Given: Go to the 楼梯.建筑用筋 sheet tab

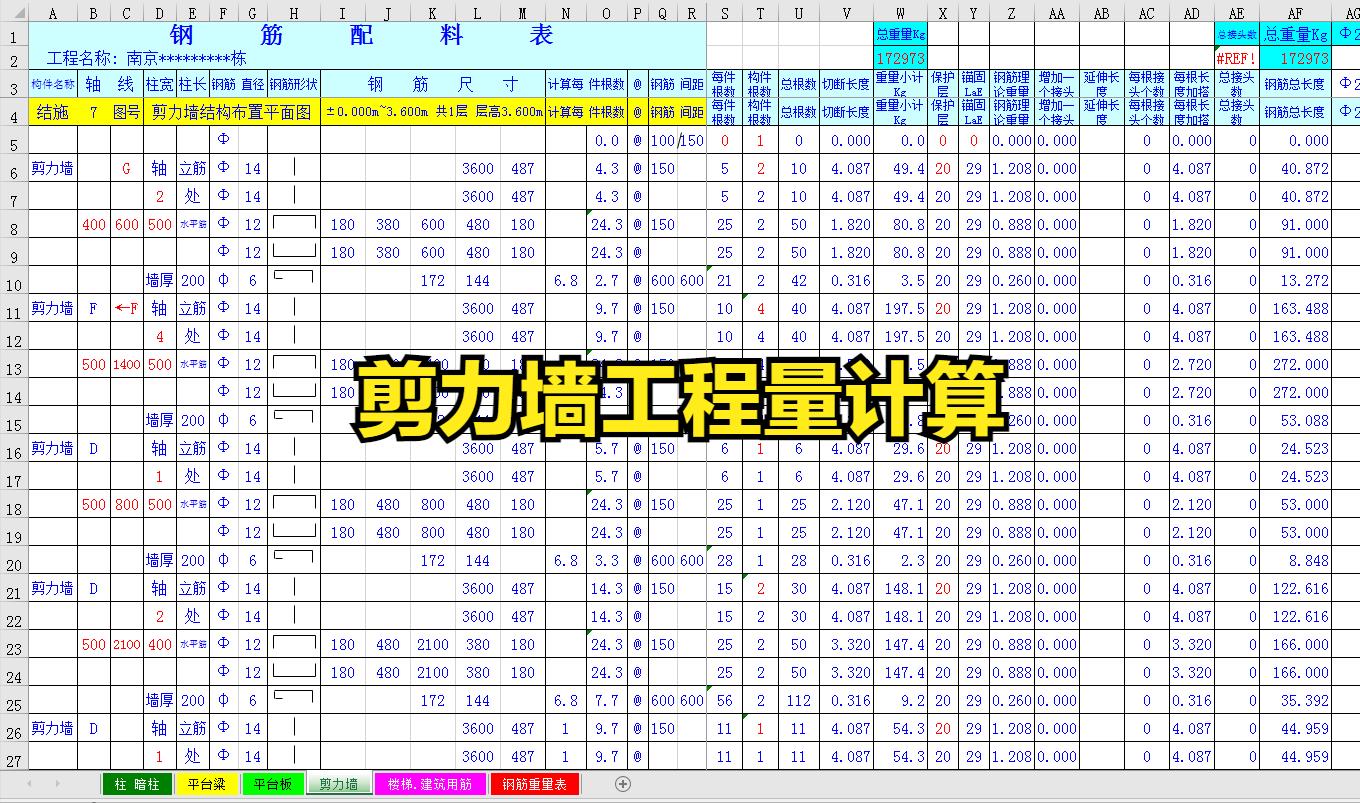Looking at the screenshot, I should coord(429,784).
